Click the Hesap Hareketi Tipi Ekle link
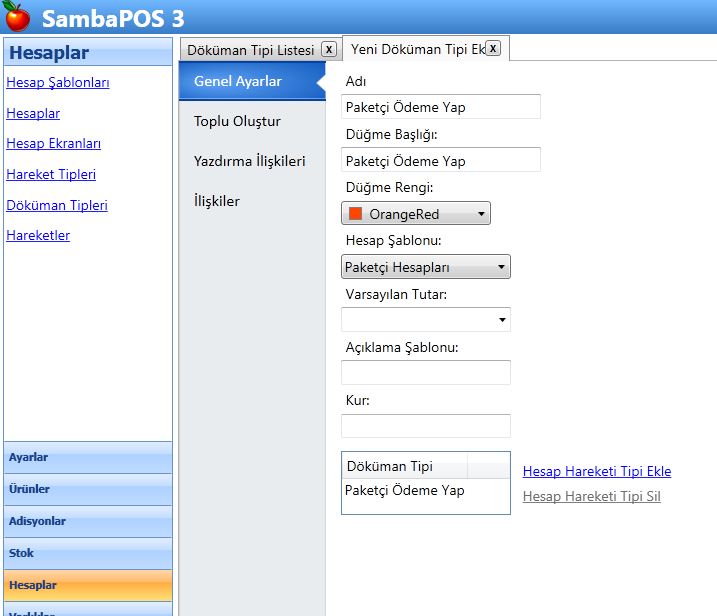The width and height of the screenshot is (717, 616). tap(596, 471)
